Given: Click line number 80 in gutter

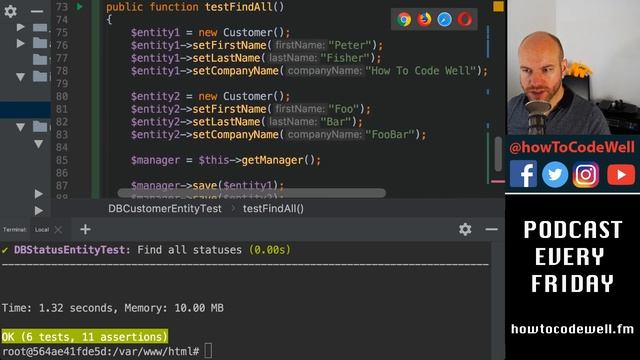Looking at the screenshot, I should click(x=62, y=96).
